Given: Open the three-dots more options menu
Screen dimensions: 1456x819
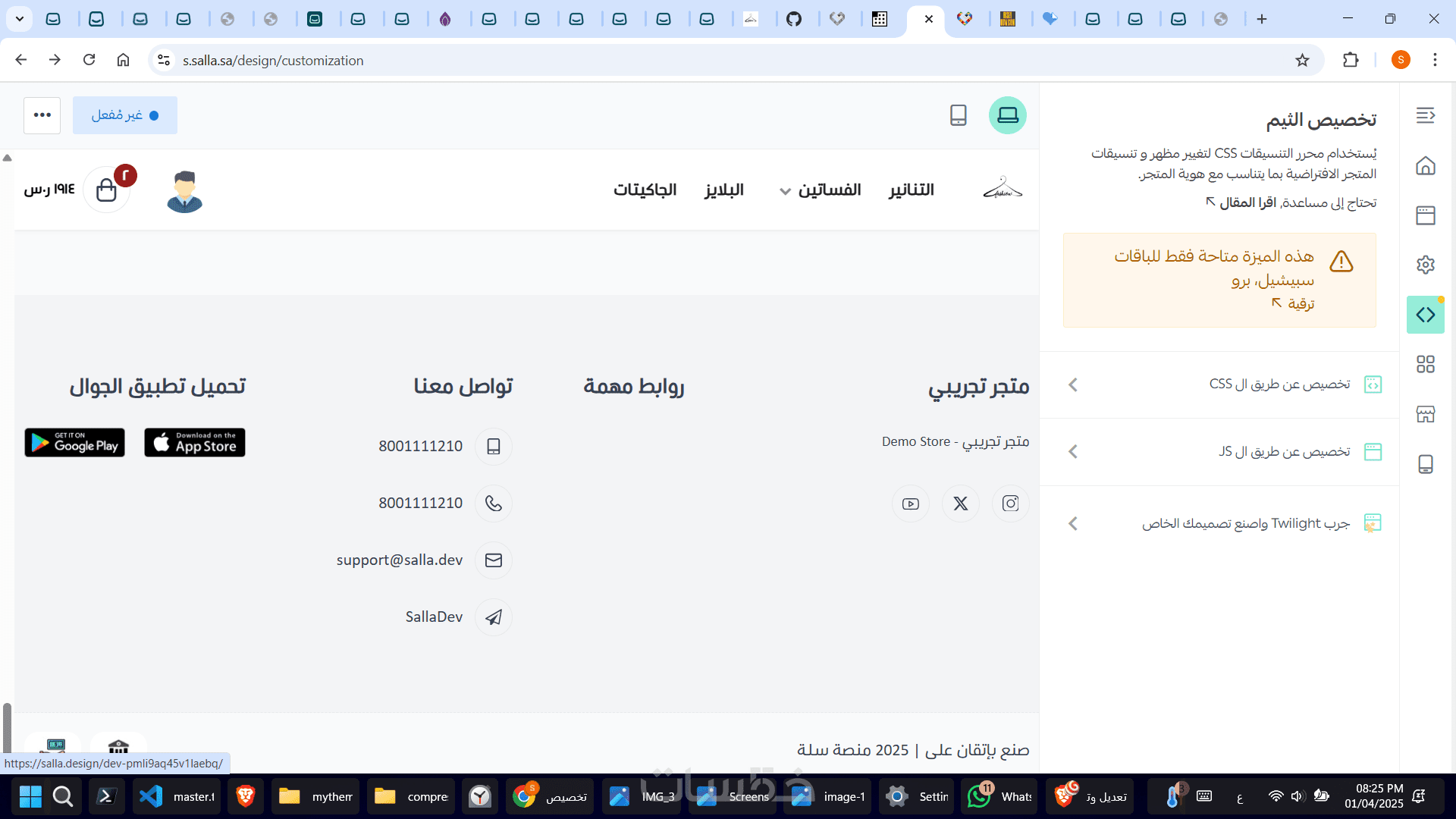Looking at the screenshot, I should click(x=42, y=115).
